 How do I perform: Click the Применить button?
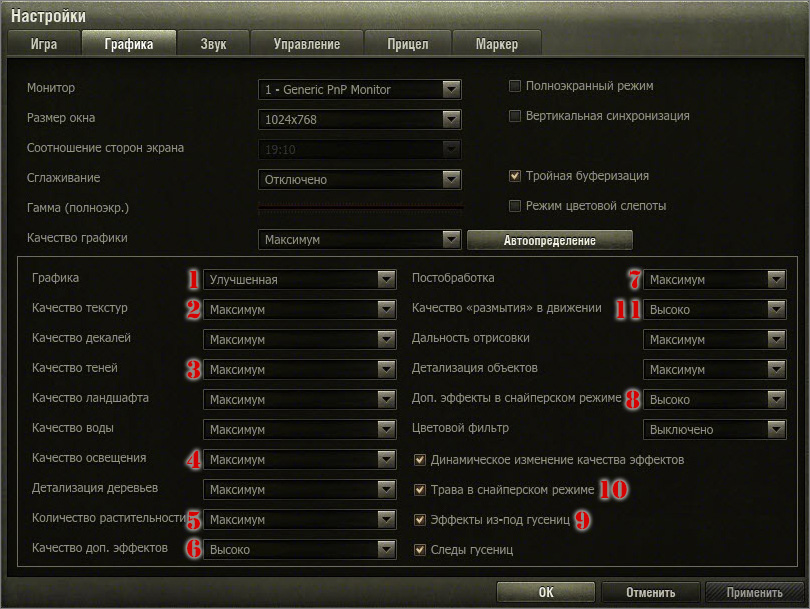(x=754, y=592)
